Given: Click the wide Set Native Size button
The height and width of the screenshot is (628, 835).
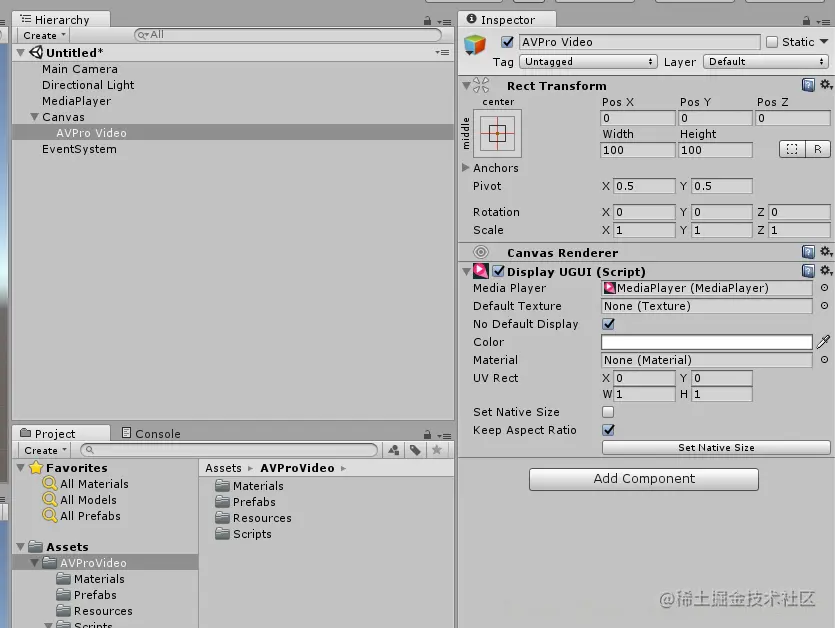Looking at the screenshot, I should (x=716, y=447).
